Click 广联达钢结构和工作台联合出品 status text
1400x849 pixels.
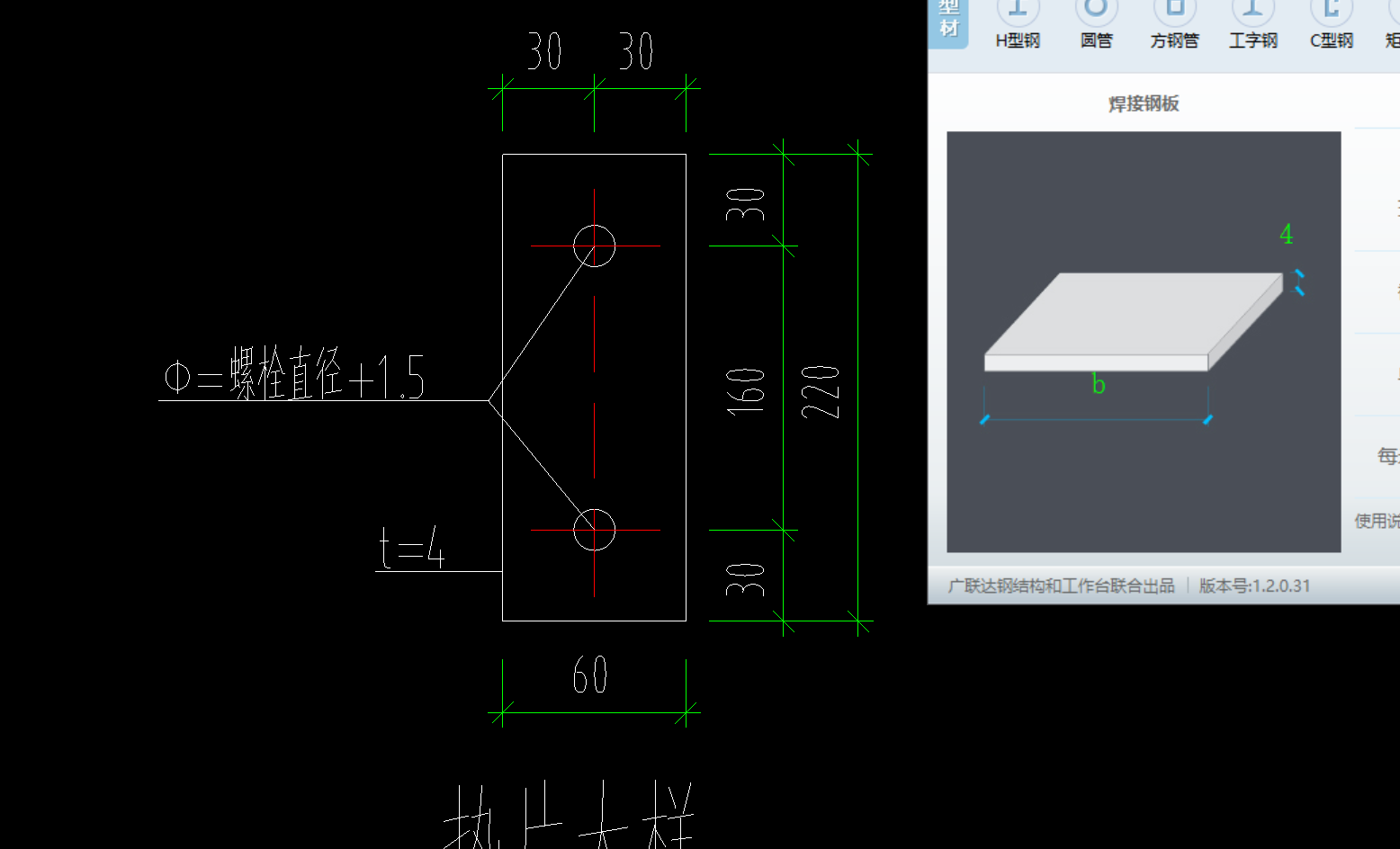point(1061,585)
